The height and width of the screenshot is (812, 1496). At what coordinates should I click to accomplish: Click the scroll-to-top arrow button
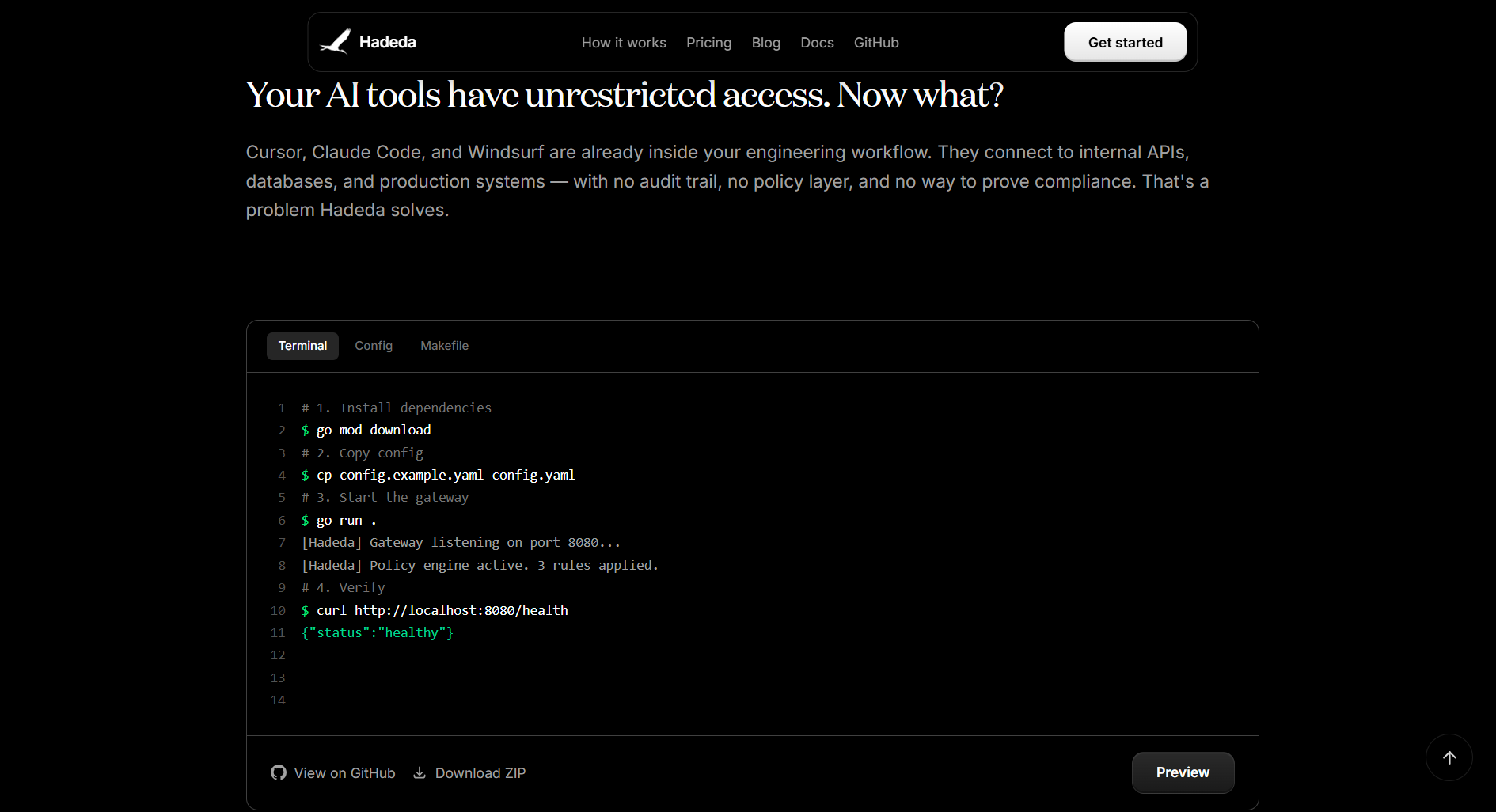pyautogui.click(x=1449, y=757)
